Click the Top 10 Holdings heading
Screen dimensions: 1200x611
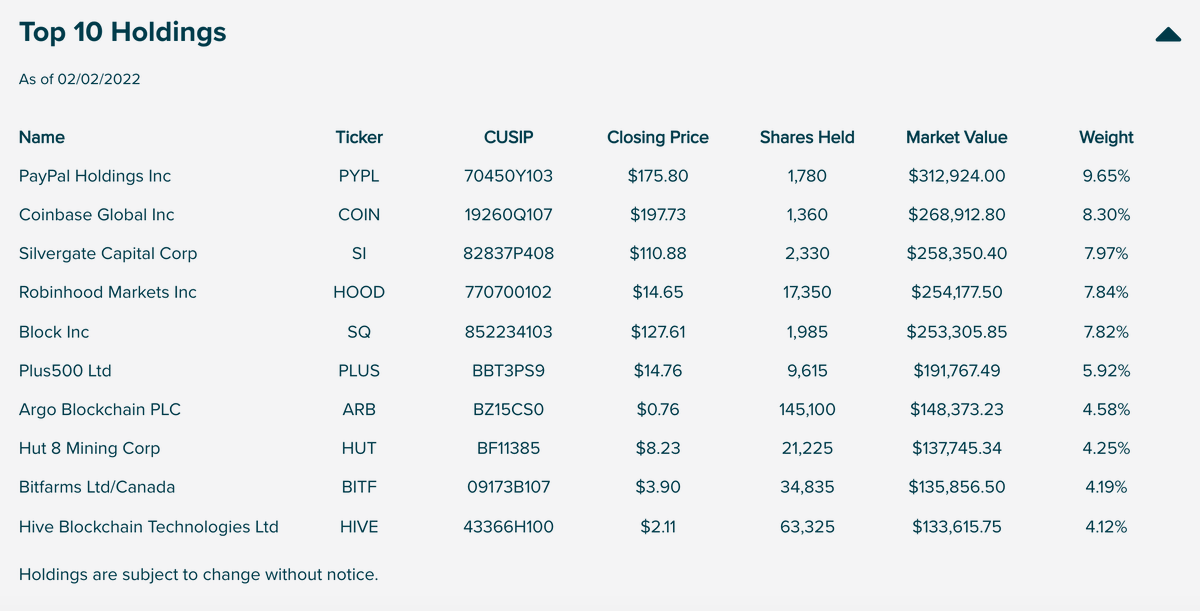click(122, 32)
